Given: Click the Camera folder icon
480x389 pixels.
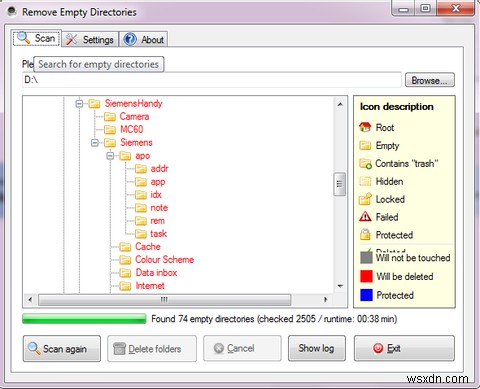Looking at the screenshot, I should [x=110, y=117].
